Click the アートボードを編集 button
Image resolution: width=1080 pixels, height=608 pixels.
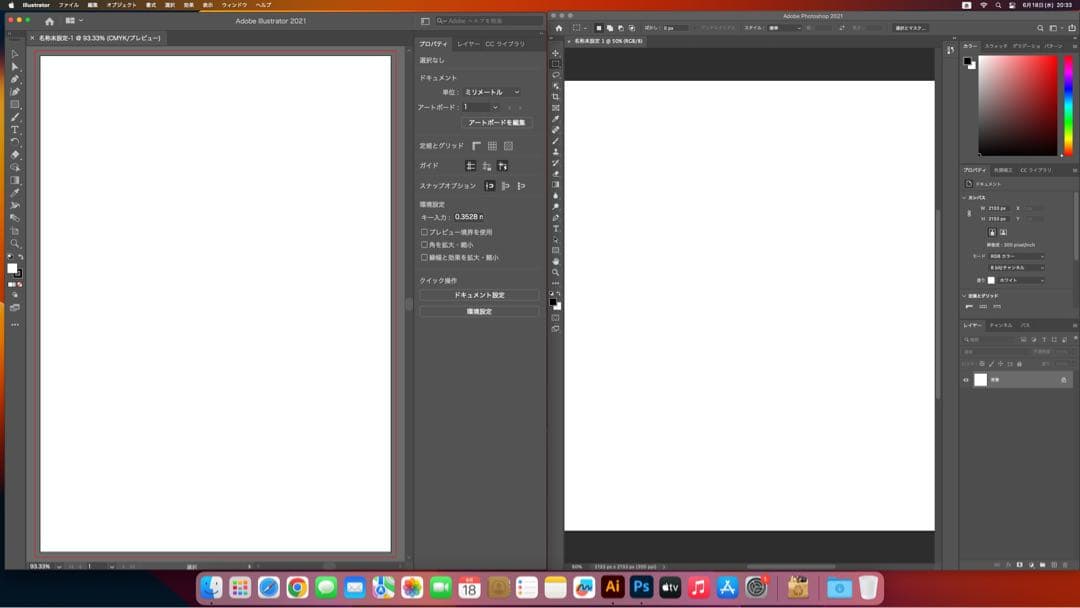click(x=497, y=123)
